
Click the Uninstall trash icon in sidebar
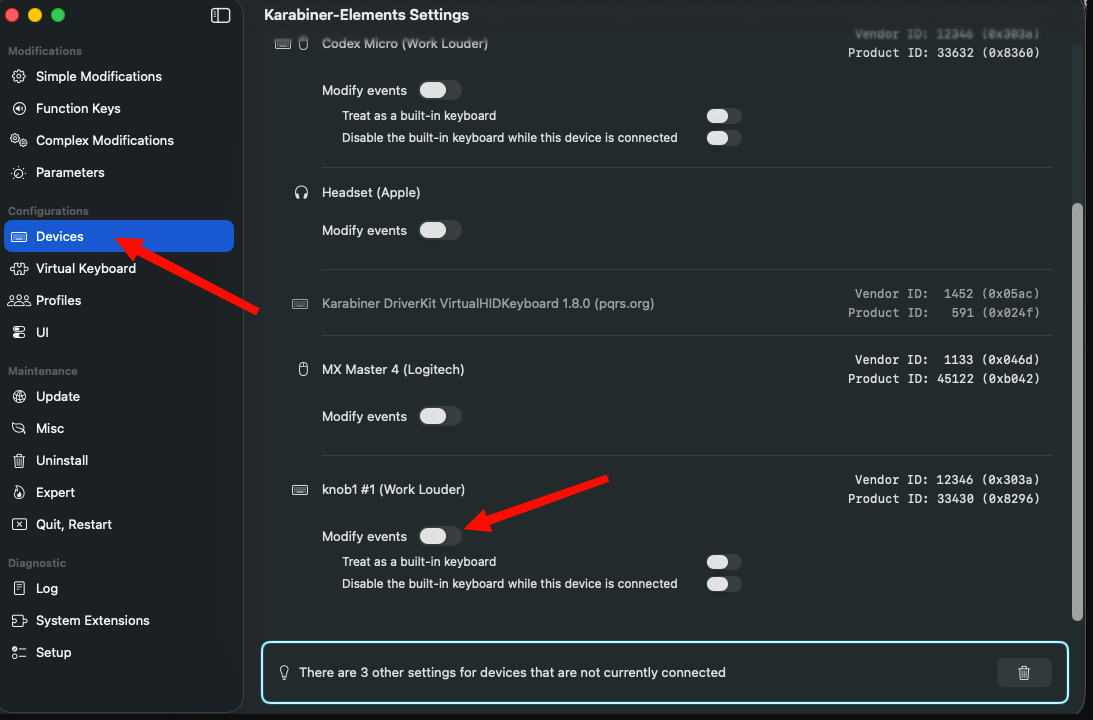19,461
